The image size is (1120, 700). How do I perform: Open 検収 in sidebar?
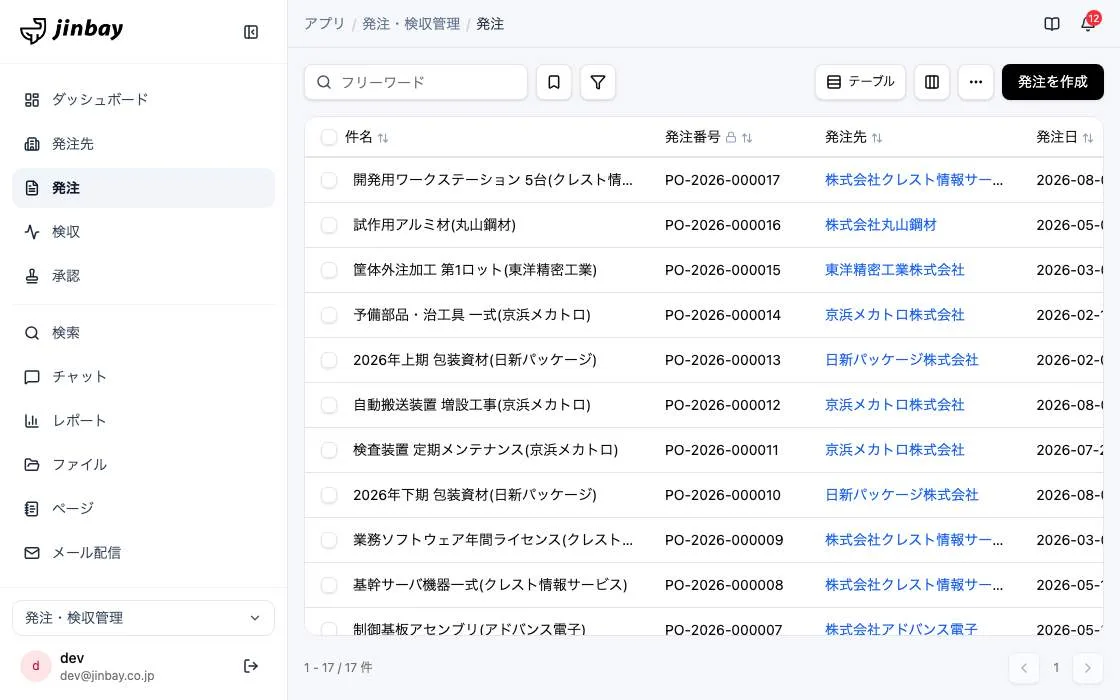pyautogui.click(x=144, y=231)
